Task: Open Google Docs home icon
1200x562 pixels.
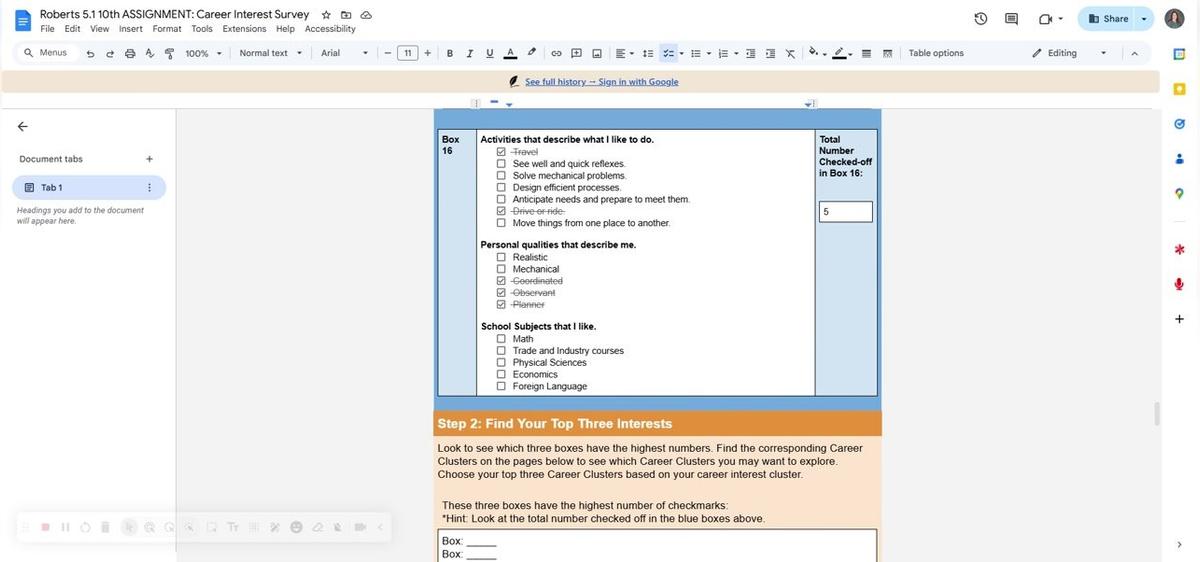Action: coord(22,20)
